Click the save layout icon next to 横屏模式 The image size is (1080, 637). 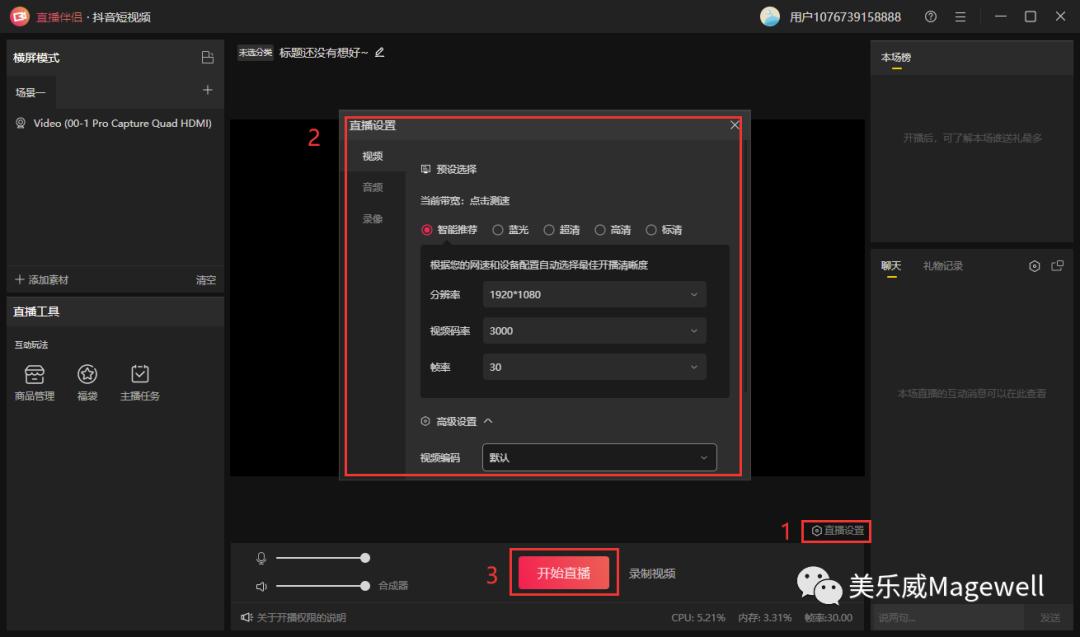(x=207, y=57)
